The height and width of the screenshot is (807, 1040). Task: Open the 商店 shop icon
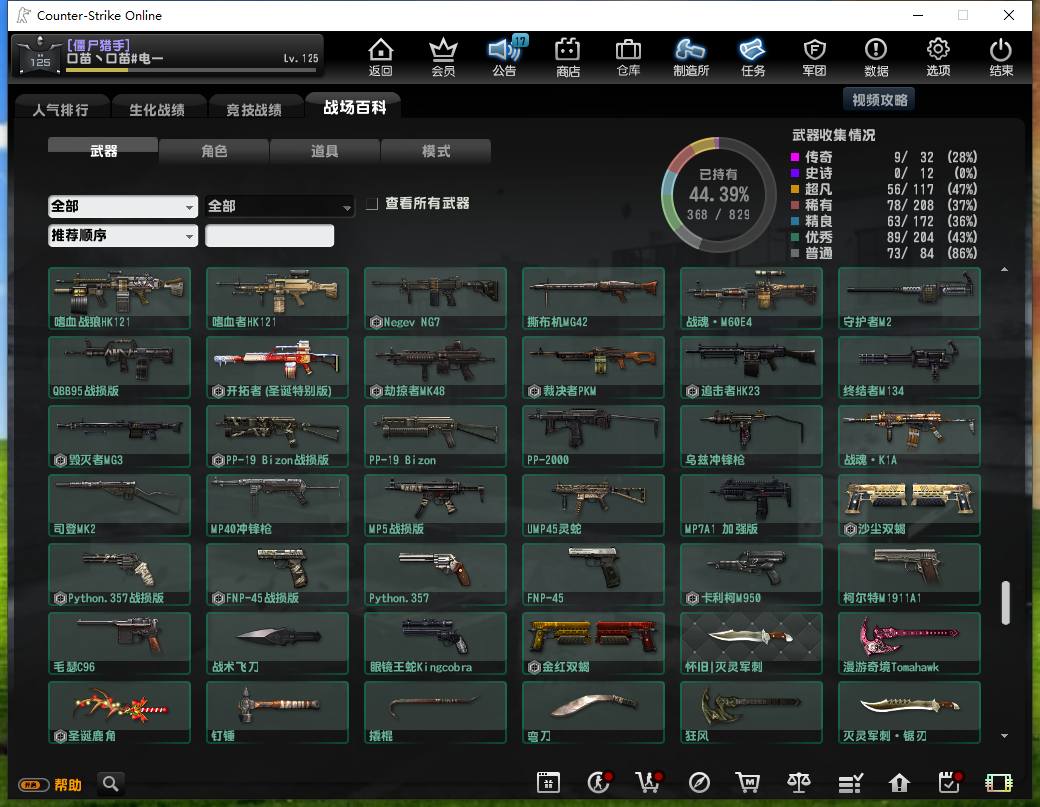(568, 57)
